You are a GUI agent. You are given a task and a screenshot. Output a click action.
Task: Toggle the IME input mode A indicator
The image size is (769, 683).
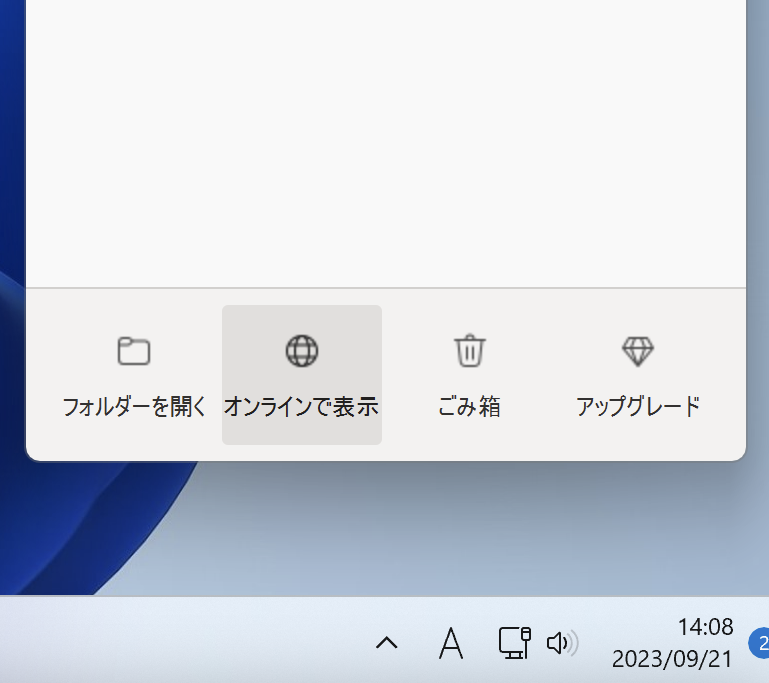pyautogui.click(x=451, y=643)
